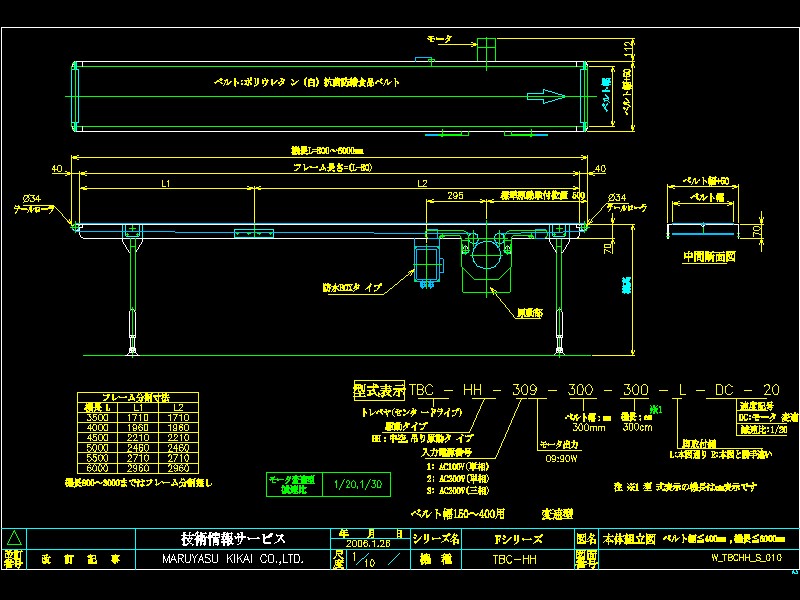The image size is (800, 600).
Task: Click the 1/10 scale value
Action: (x=363, y=560)
